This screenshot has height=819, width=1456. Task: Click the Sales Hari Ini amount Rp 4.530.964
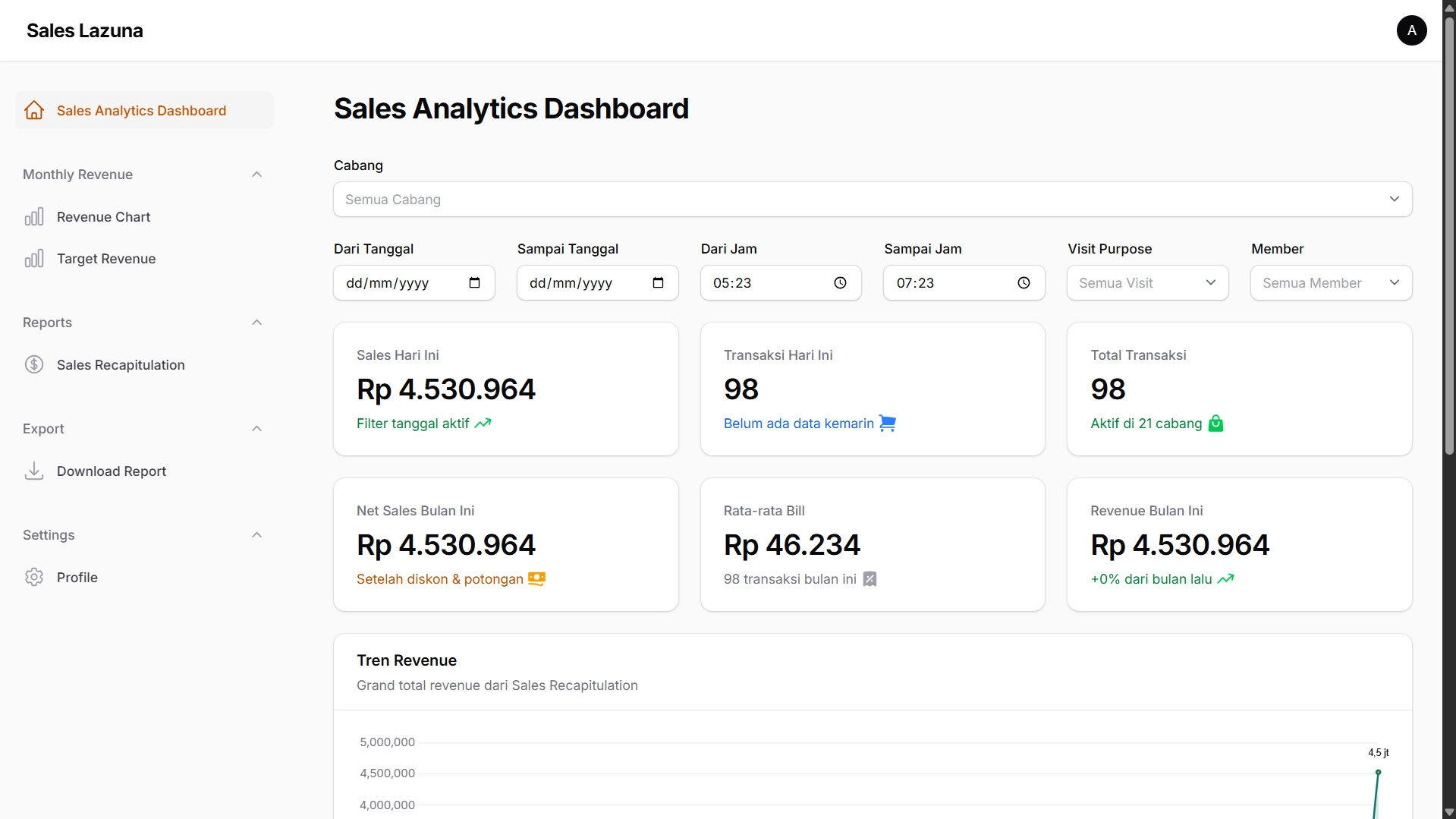[446, 389]
